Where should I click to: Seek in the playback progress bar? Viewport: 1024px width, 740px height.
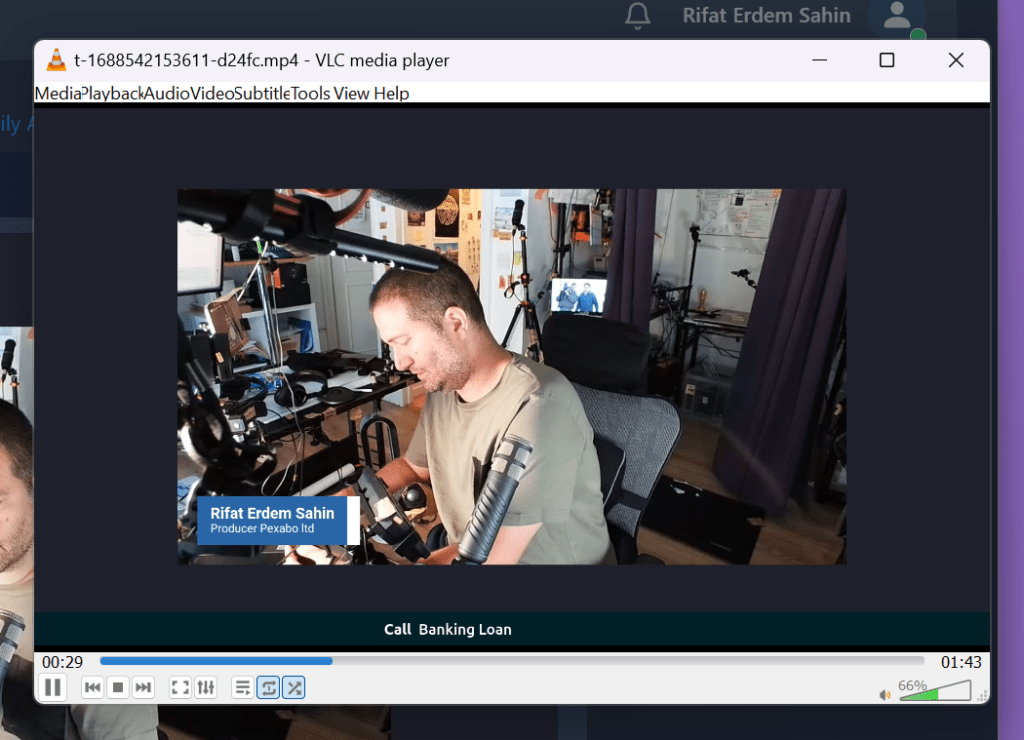[x=512, y=661]
